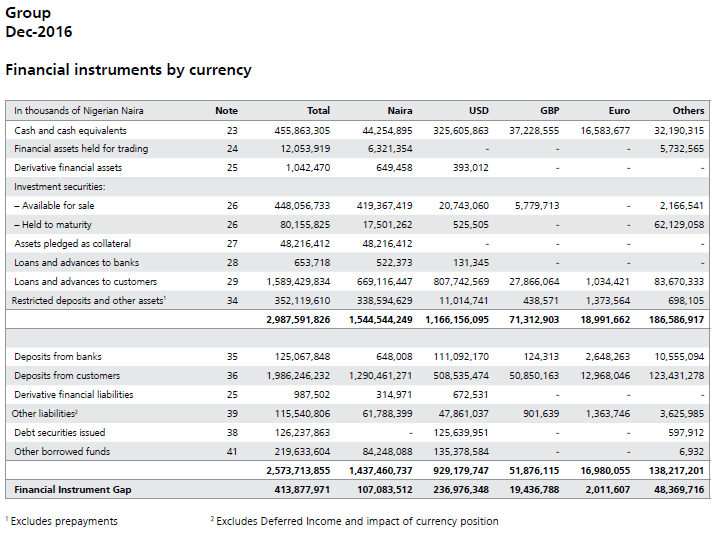Click trading assets total 12,053,919

[305, 149]
